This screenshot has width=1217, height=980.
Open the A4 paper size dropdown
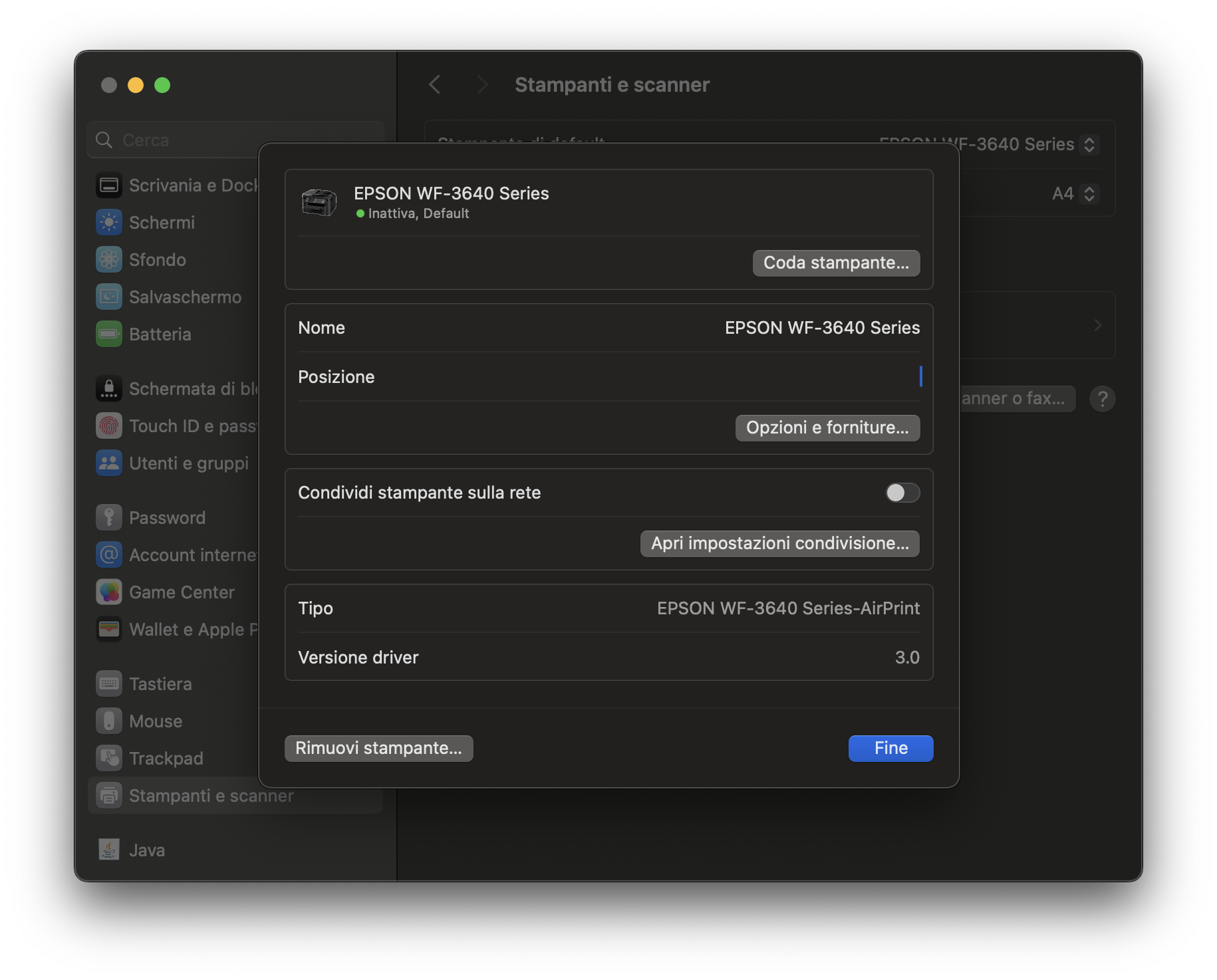(x=1089, y=193)
